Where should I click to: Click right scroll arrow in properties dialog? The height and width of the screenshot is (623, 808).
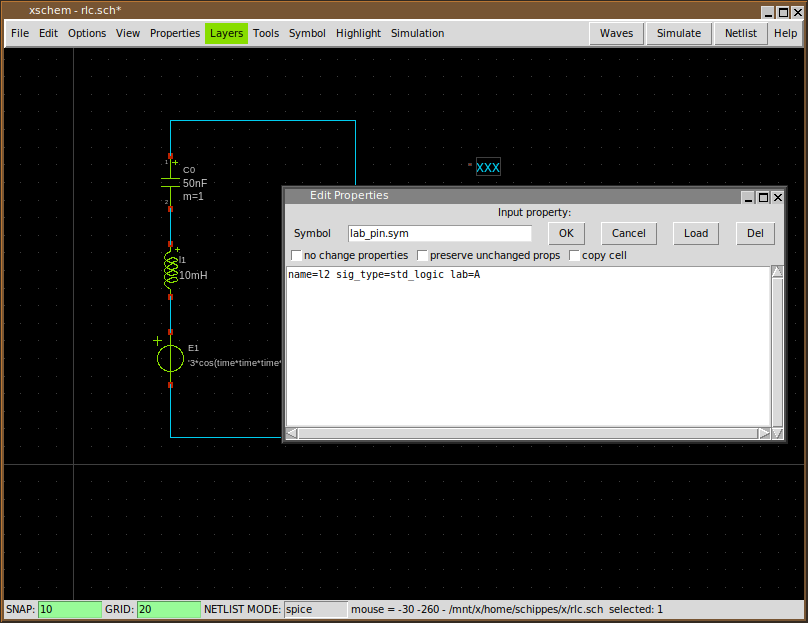pyautogui.click(x=764, y=433)
